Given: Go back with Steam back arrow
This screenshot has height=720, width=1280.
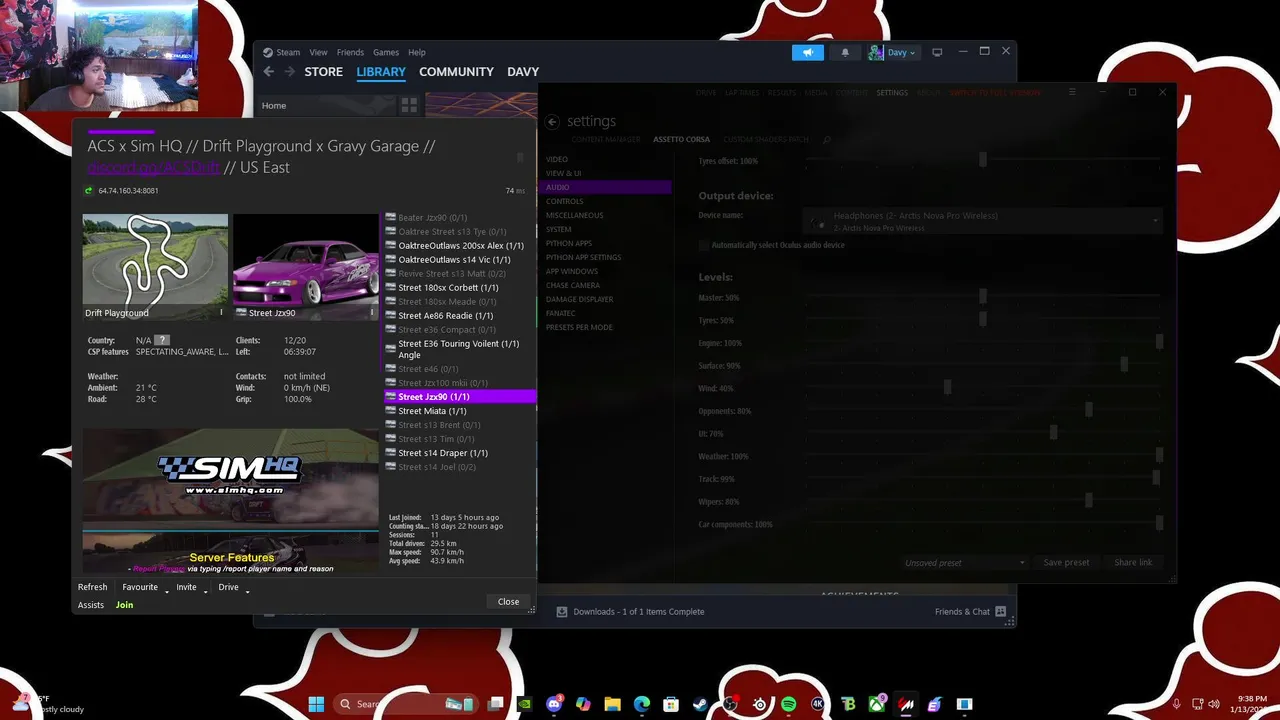Looking at the screenshot, I should (x=268, y=72).
